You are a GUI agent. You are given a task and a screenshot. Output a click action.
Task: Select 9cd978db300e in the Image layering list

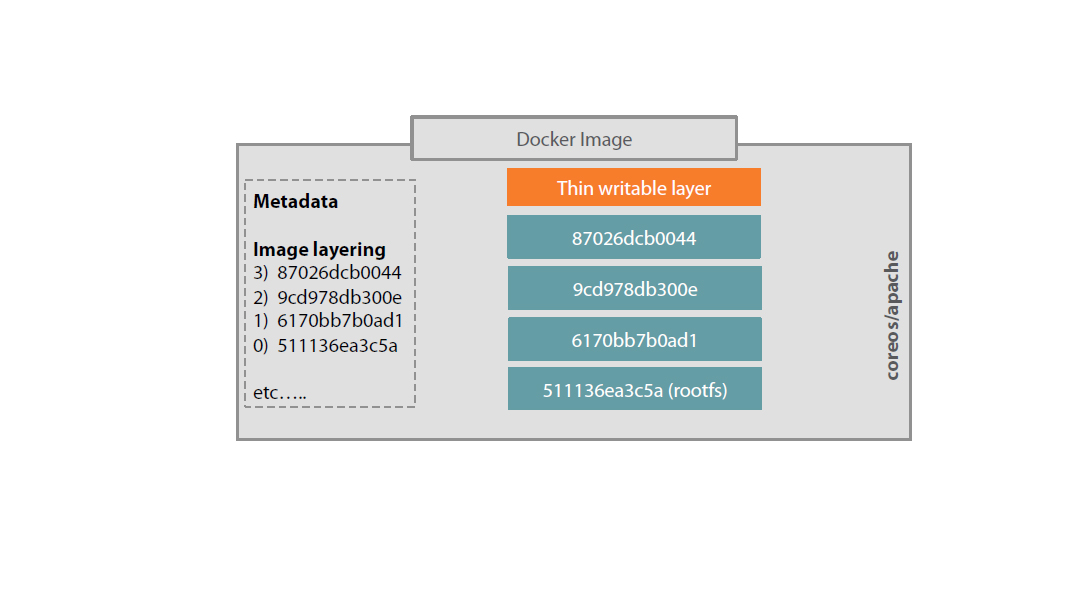(339, 297)
